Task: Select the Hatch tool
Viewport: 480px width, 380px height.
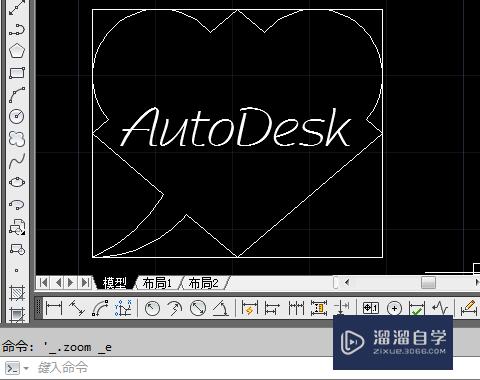Action: pyautogui.click(x=17, y=293)
